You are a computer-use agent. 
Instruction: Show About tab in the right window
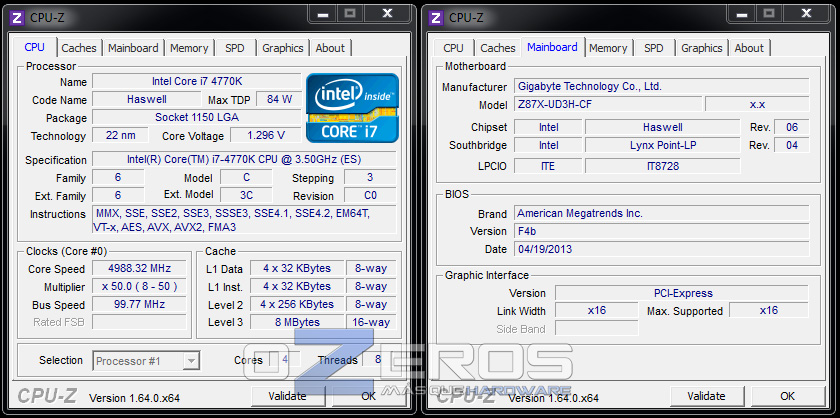[749, 48]
